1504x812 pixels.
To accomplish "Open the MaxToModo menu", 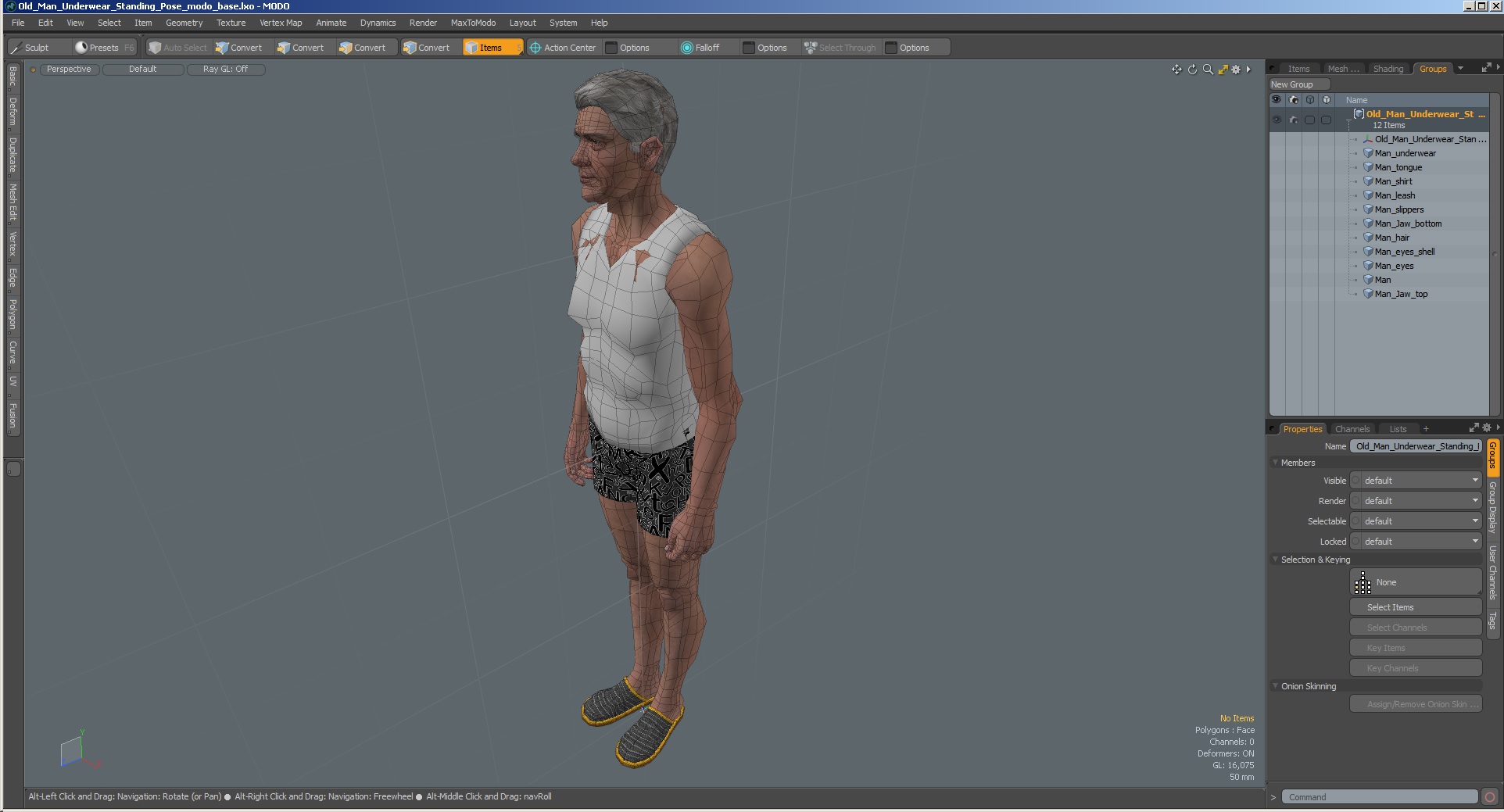I will 473,23.
